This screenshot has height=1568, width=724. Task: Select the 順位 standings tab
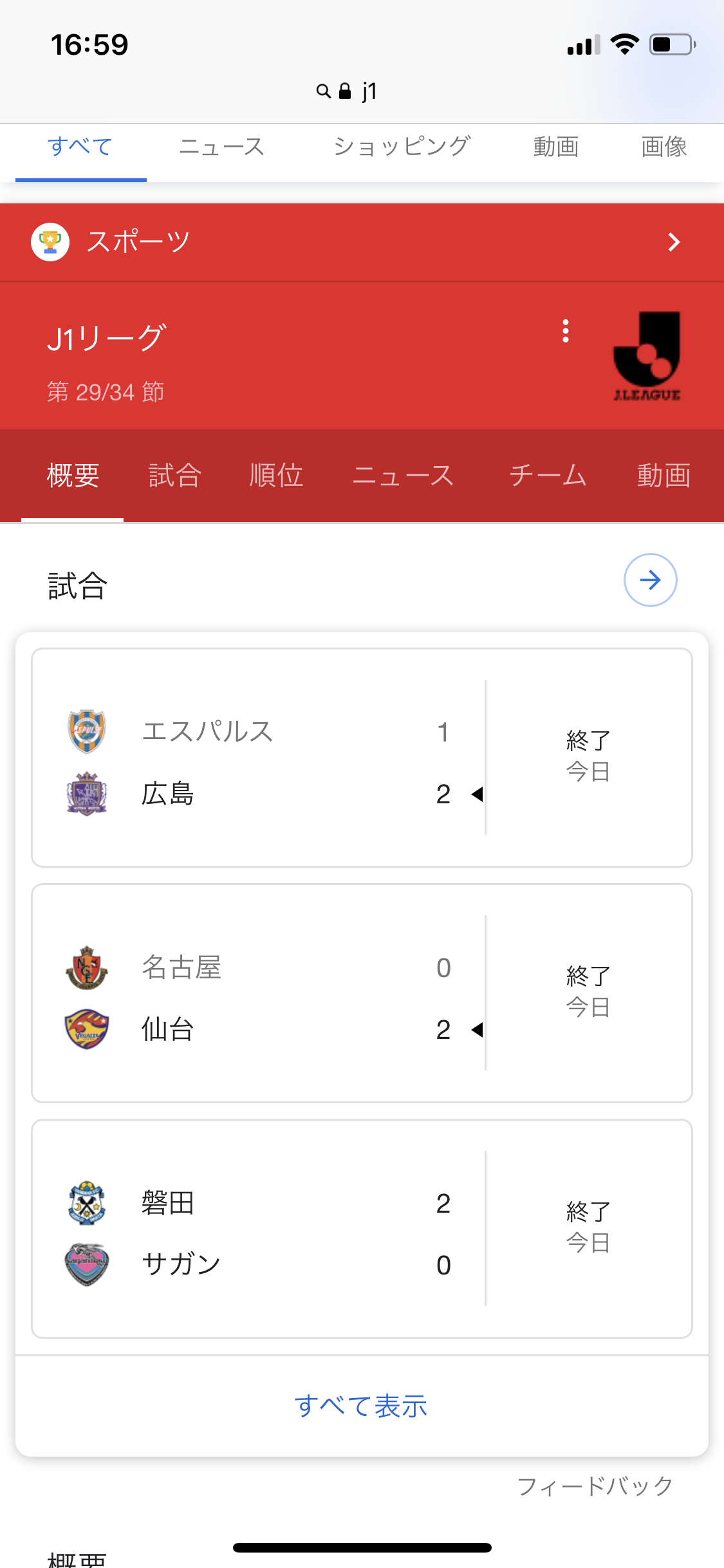(276, 476)
